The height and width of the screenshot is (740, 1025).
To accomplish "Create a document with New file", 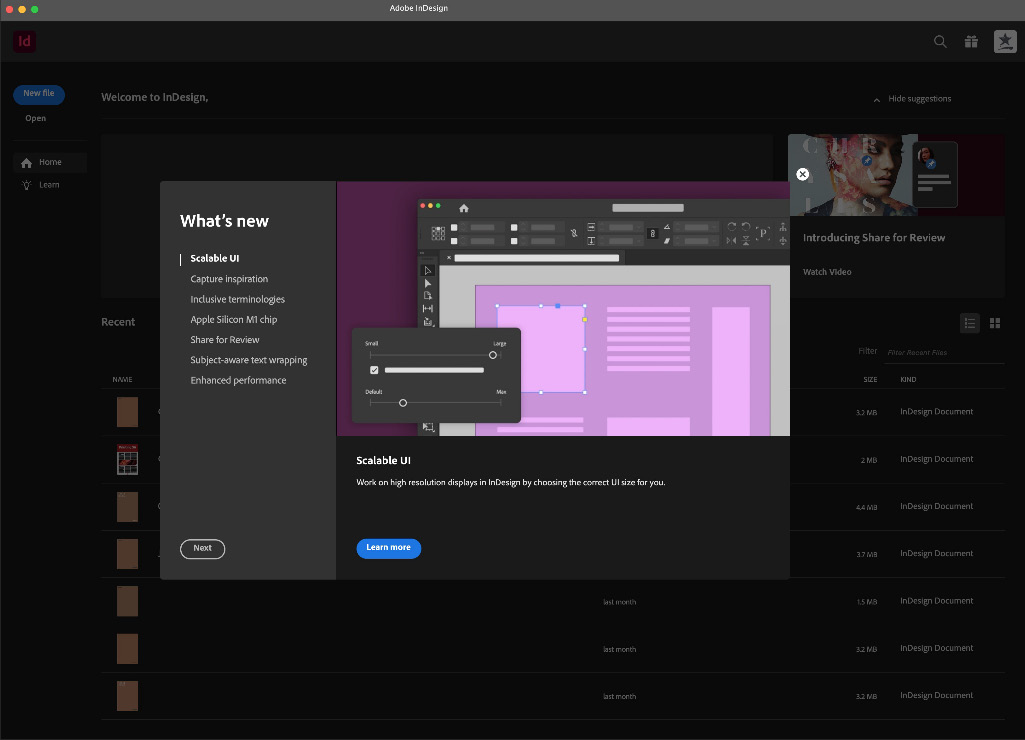I will (x=39, y=94).
